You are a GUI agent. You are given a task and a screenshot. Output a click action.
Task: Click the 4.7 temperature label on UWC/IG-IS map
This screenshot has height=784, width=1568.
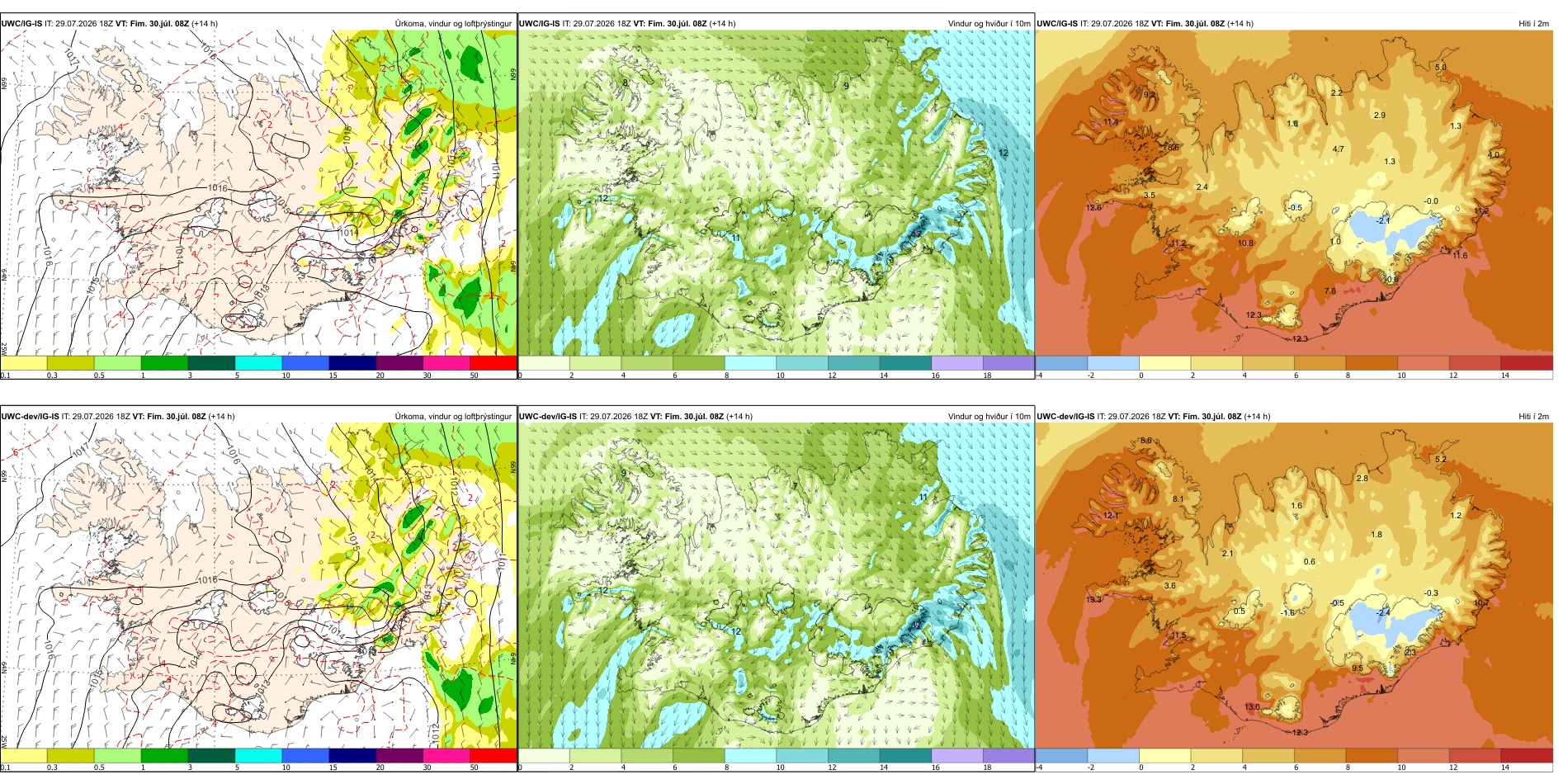(x=1338, y=149)
